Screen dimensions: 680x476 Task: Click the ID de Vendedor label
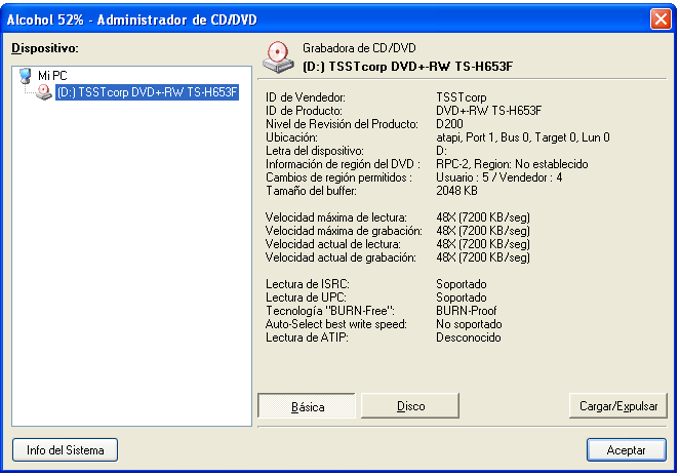click(306, 98)
